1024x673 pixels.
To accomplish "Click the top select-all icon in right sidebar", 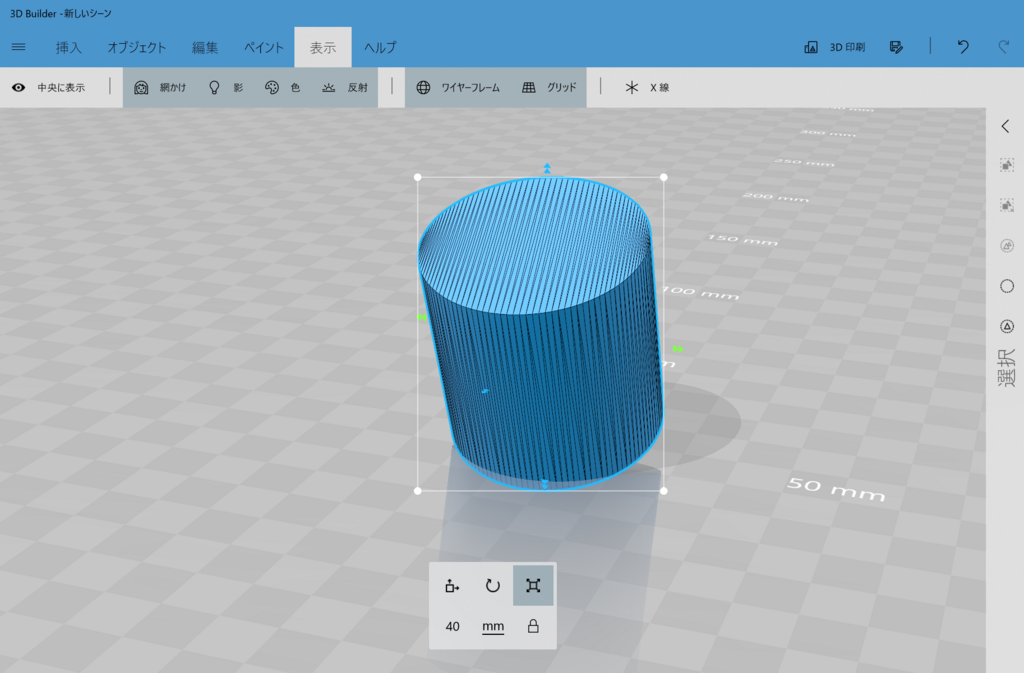I will tap(1007, 165).
